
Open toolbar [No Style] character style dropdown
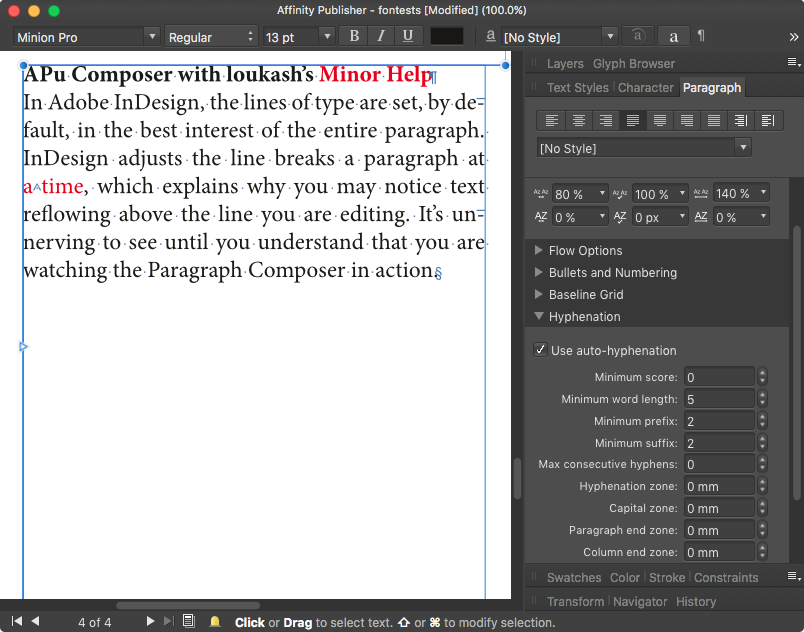pyautogui.click(x=610, y=37)
